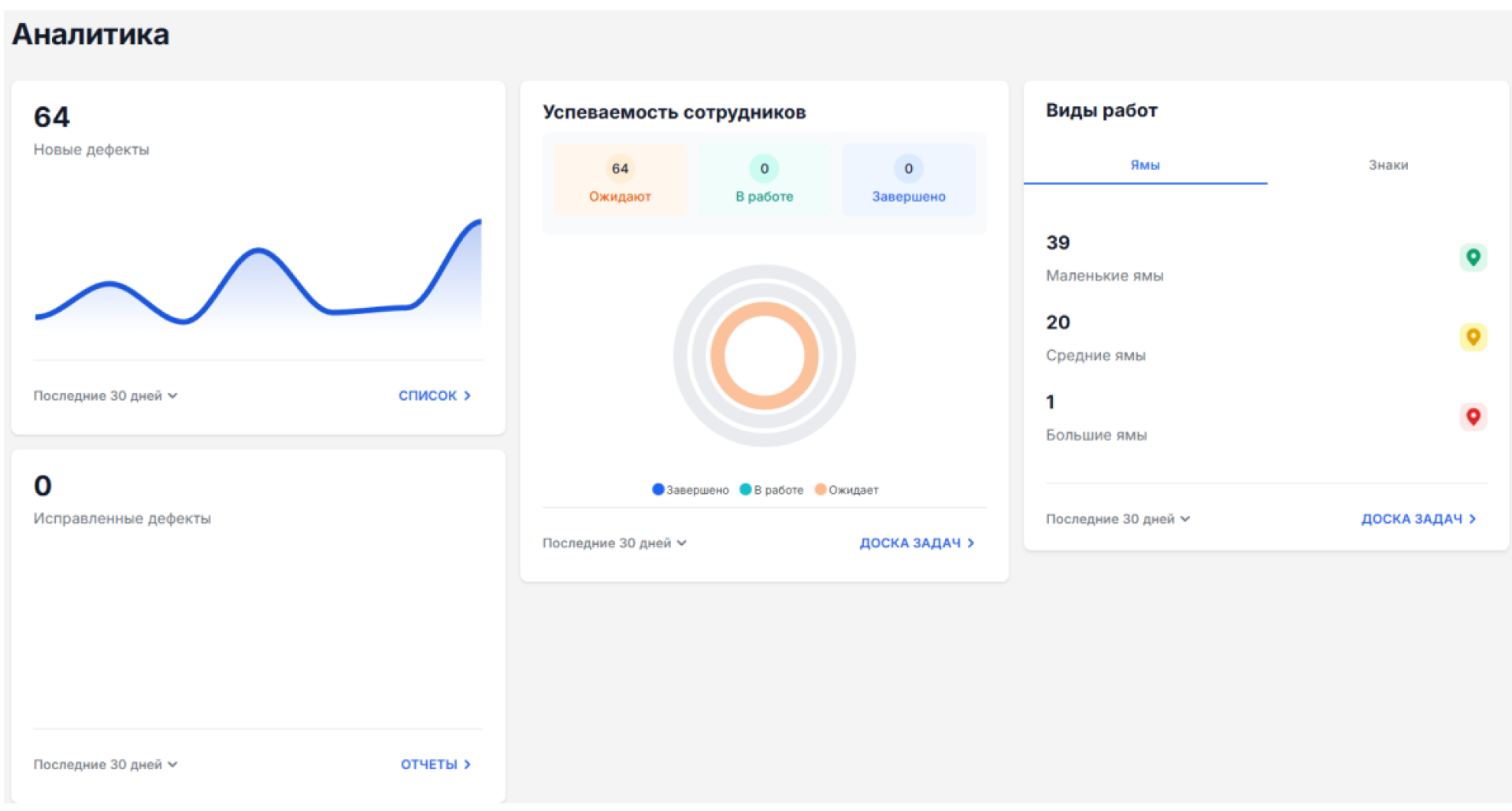Expand period dropdown in Исправленные дефекты card
The image size is (1512, 811).
pyautogui.click(x=105, y=765)
